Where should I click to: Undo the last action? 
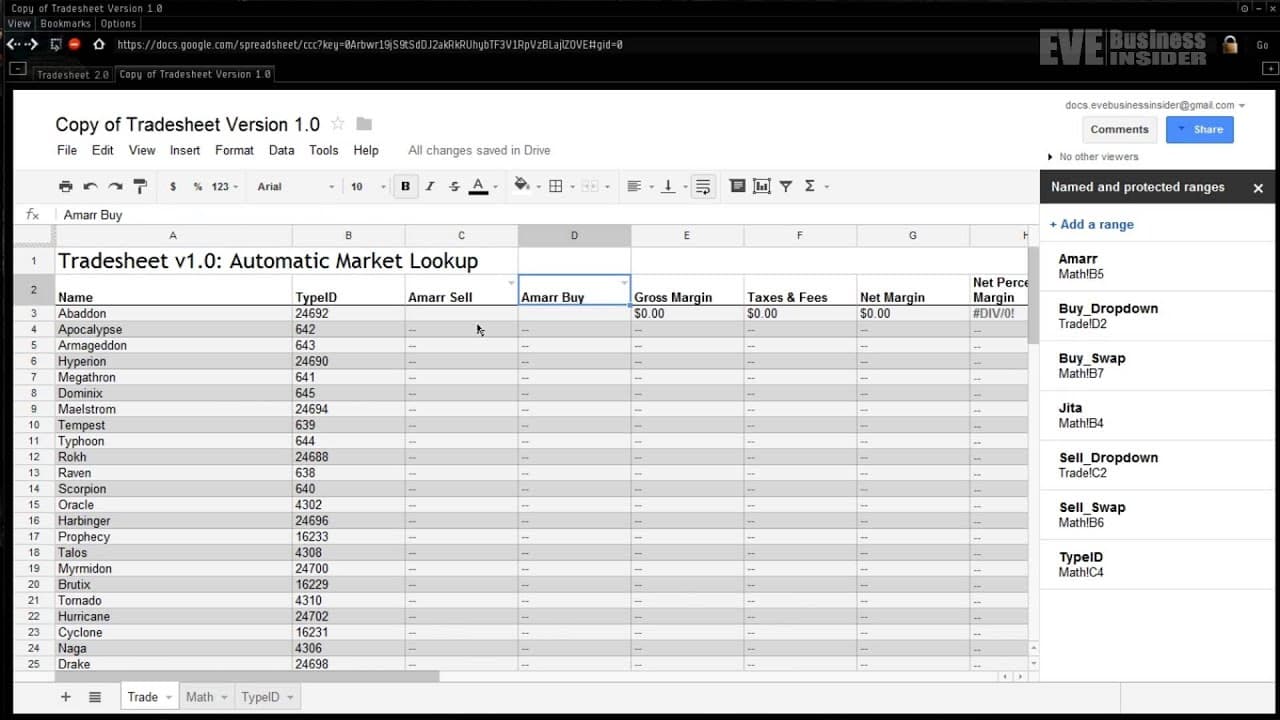(90, 186)
